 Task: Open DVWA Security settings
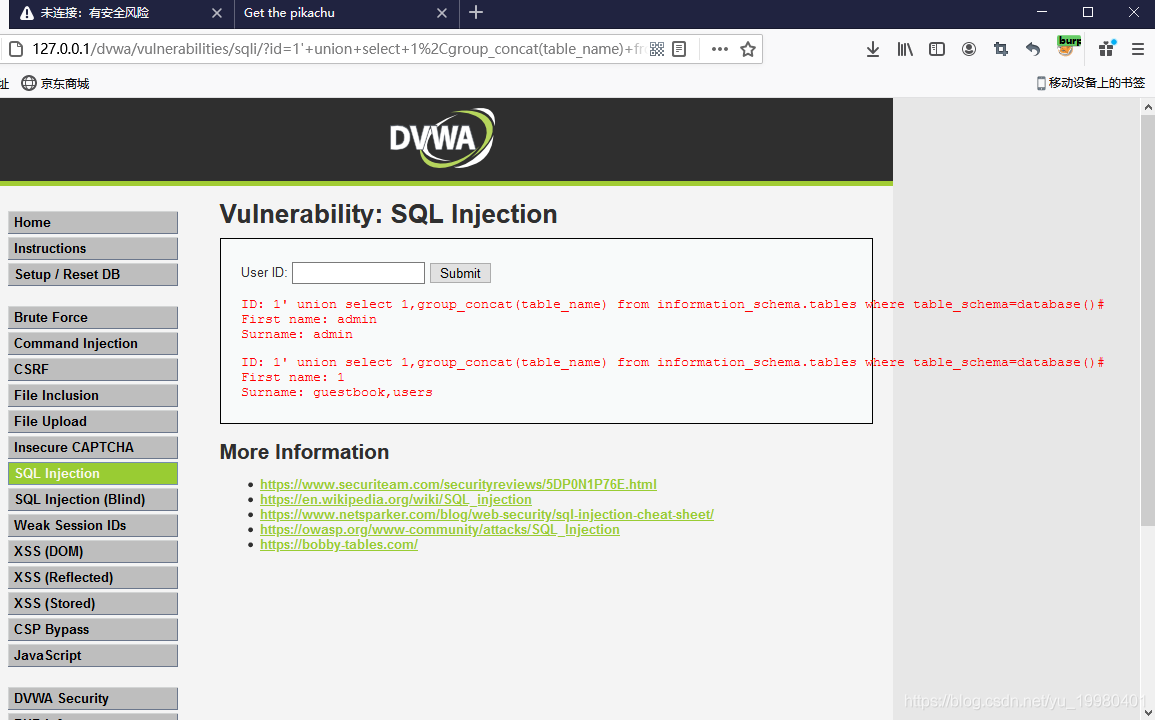93,699
